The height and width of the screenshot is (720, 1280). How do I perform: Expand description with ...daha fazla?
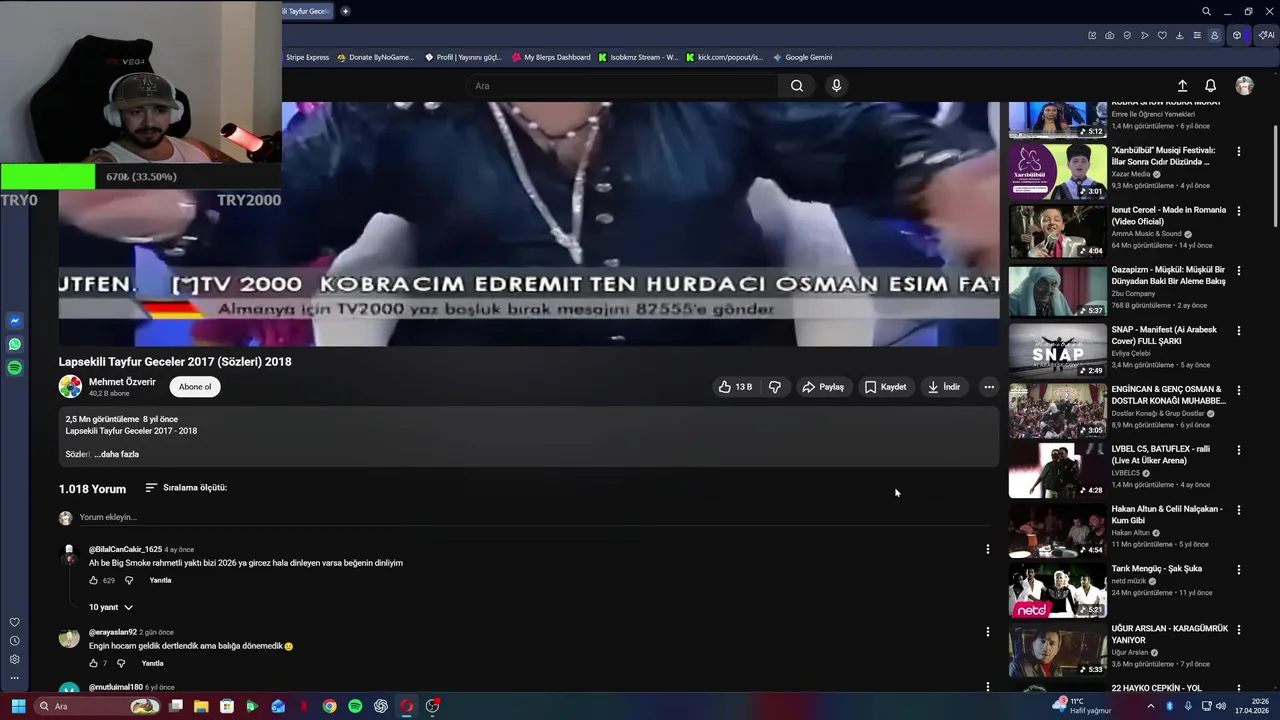tap(116, 454)
